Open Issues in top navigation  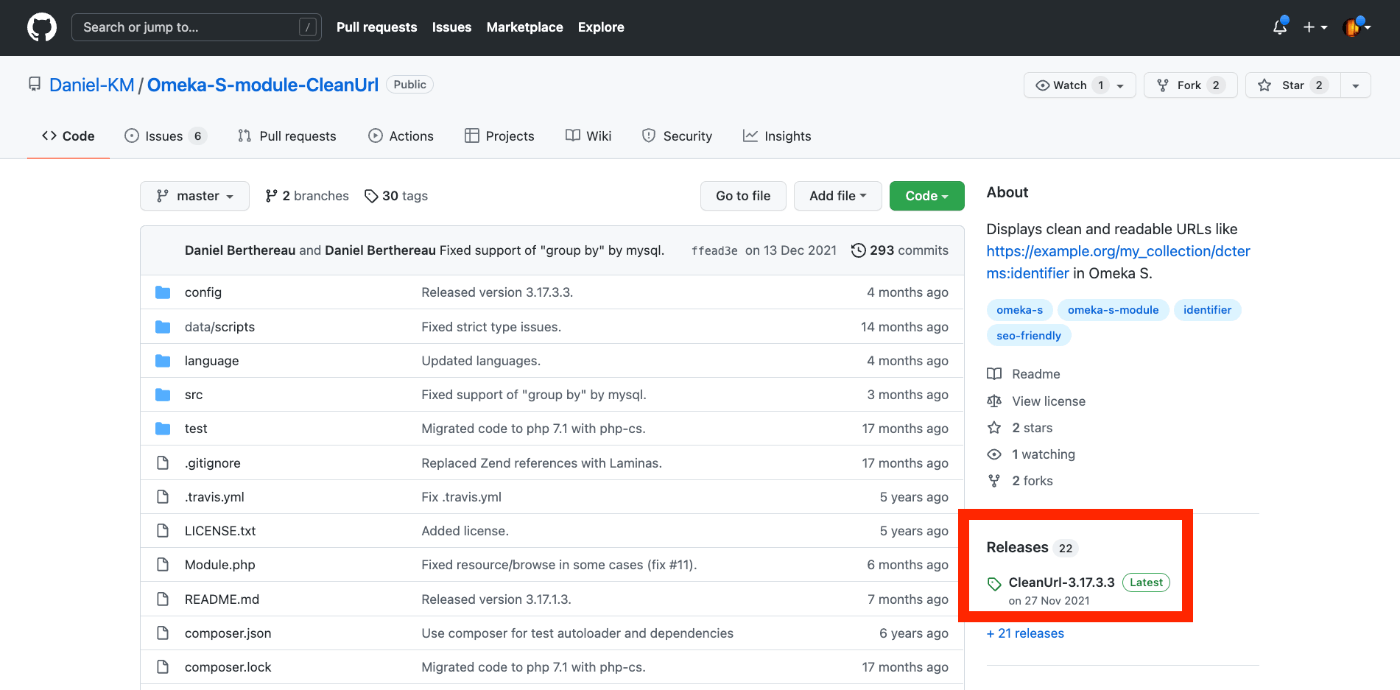(x=452, y=28)
